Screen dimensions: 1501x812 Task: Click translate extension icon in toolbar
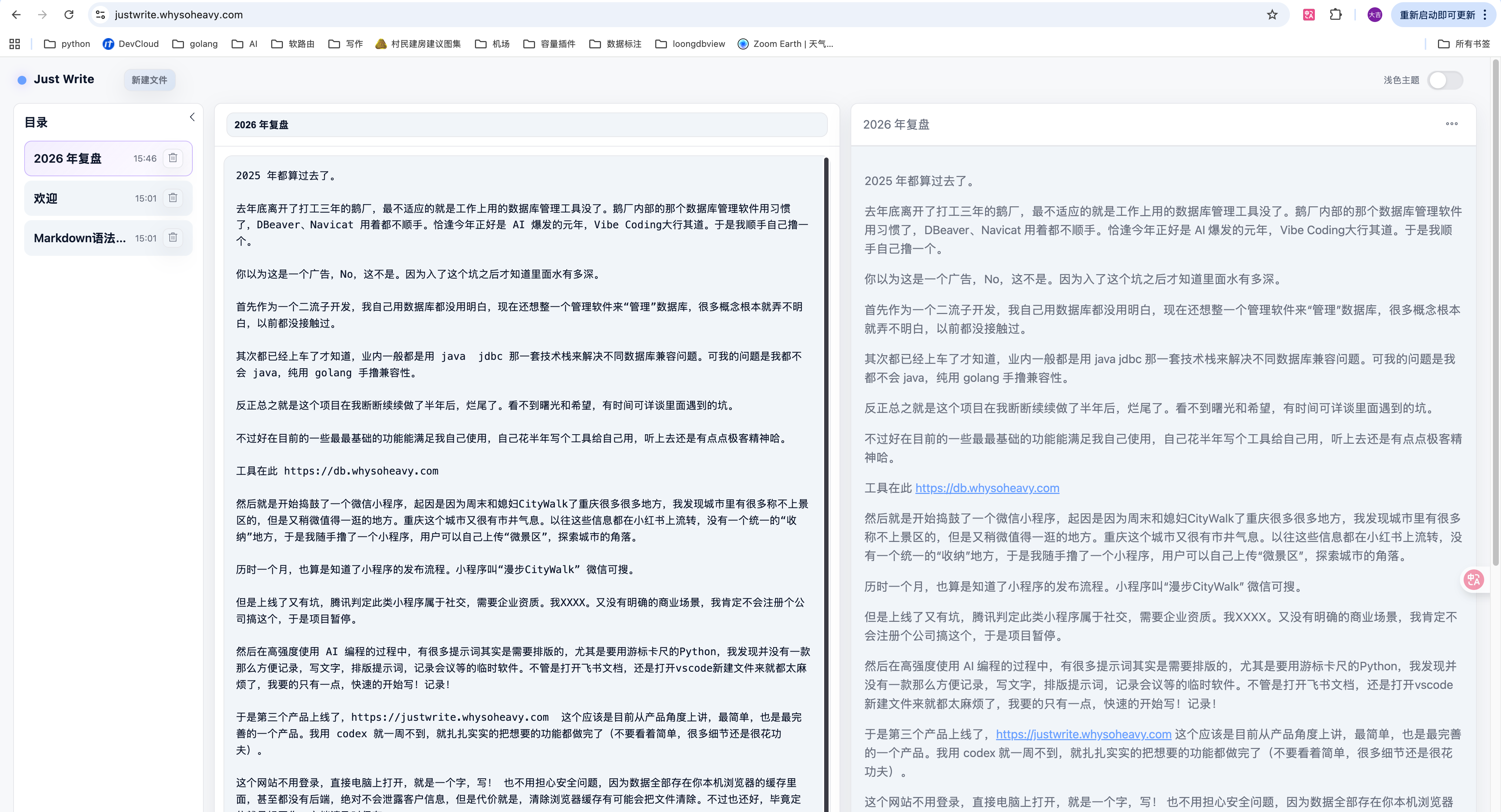pos(1309,15)
